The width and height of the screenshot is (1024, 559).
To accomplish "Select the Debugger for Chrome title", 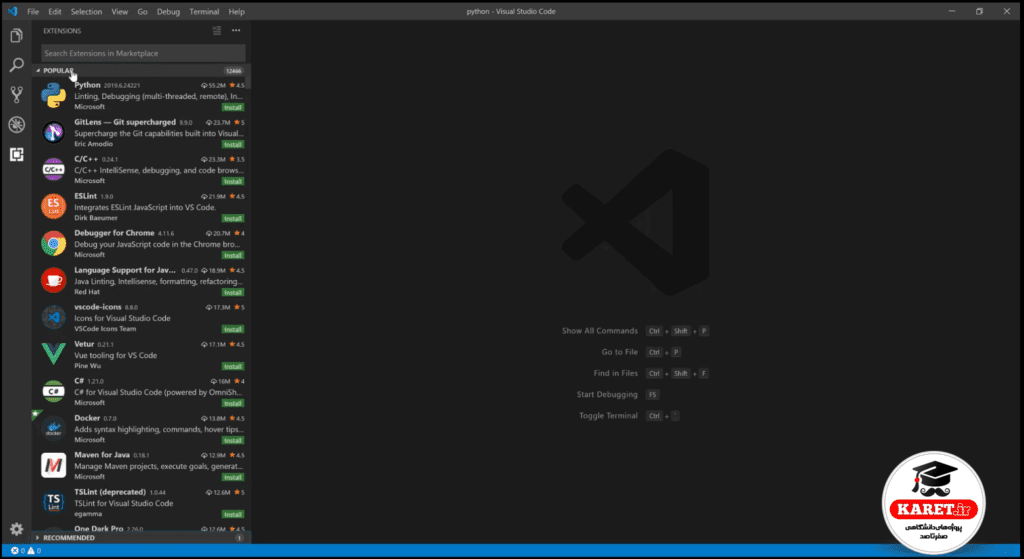I will pyautogui.click(x=114, y=233).
